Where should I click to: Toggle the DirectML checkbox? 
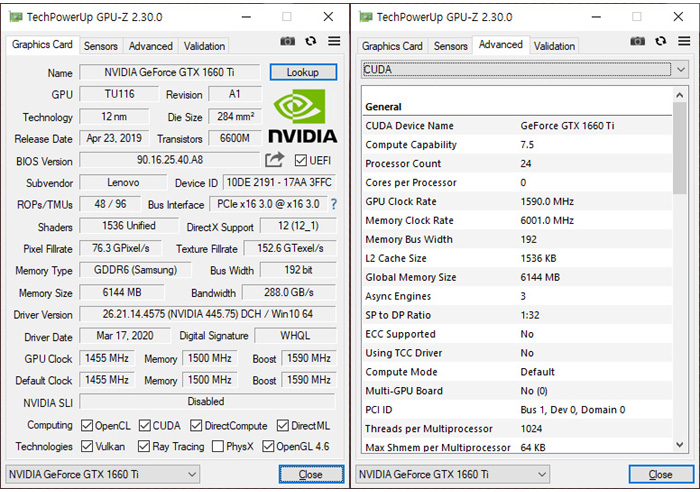pos(283,425)
